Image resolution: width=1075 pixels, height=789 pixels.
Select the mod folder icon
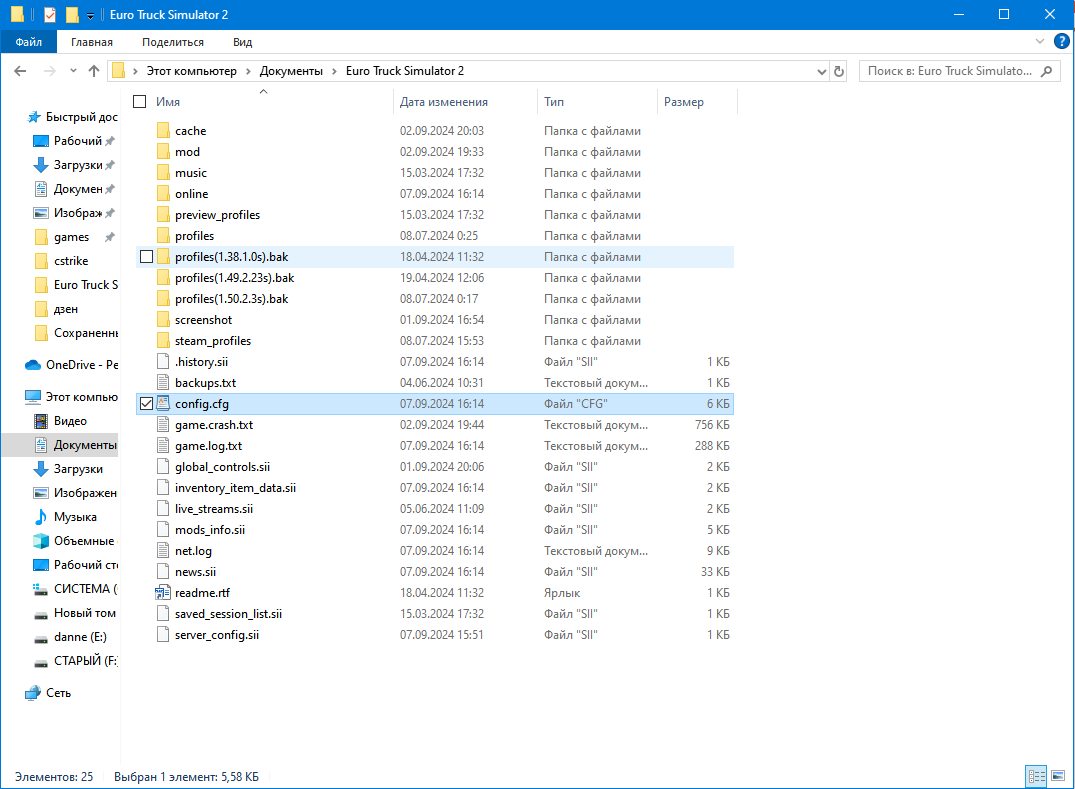(163, 151)
